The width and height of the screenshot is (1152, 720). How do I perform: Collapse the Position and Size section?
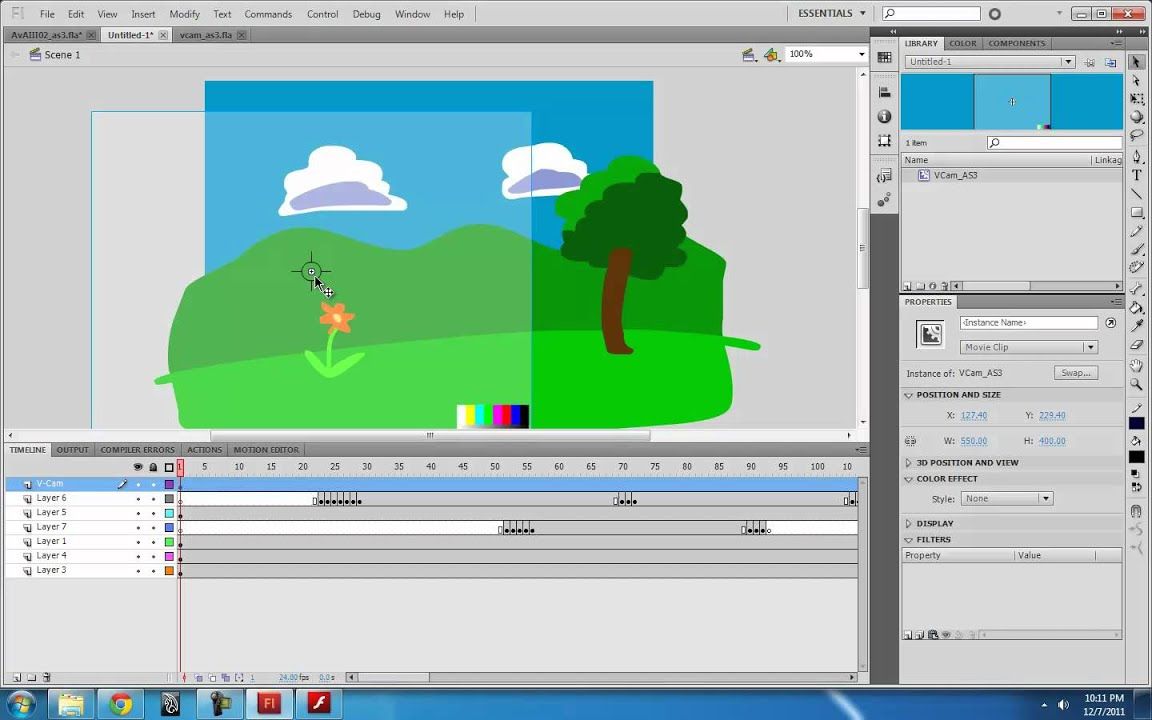click(x=908, y=395)
